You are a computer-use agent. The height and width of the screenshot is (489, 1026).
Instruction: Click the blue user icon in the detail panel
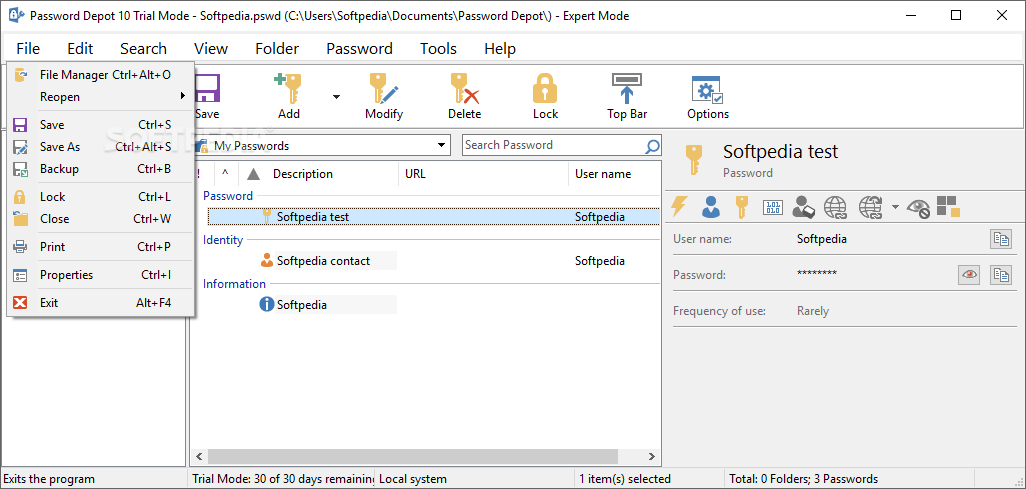click(x=711, y=208)
